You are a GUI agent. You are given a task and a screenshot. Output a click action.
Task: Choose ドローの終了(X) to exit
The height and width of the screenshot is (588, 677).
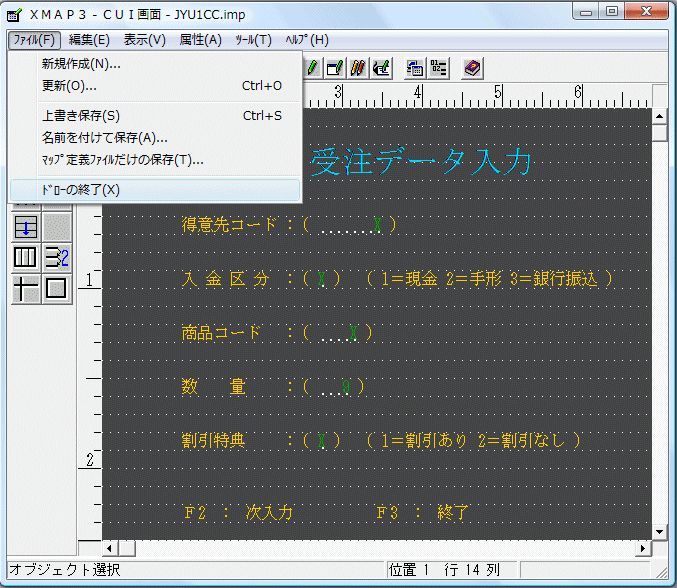(155, 190)
